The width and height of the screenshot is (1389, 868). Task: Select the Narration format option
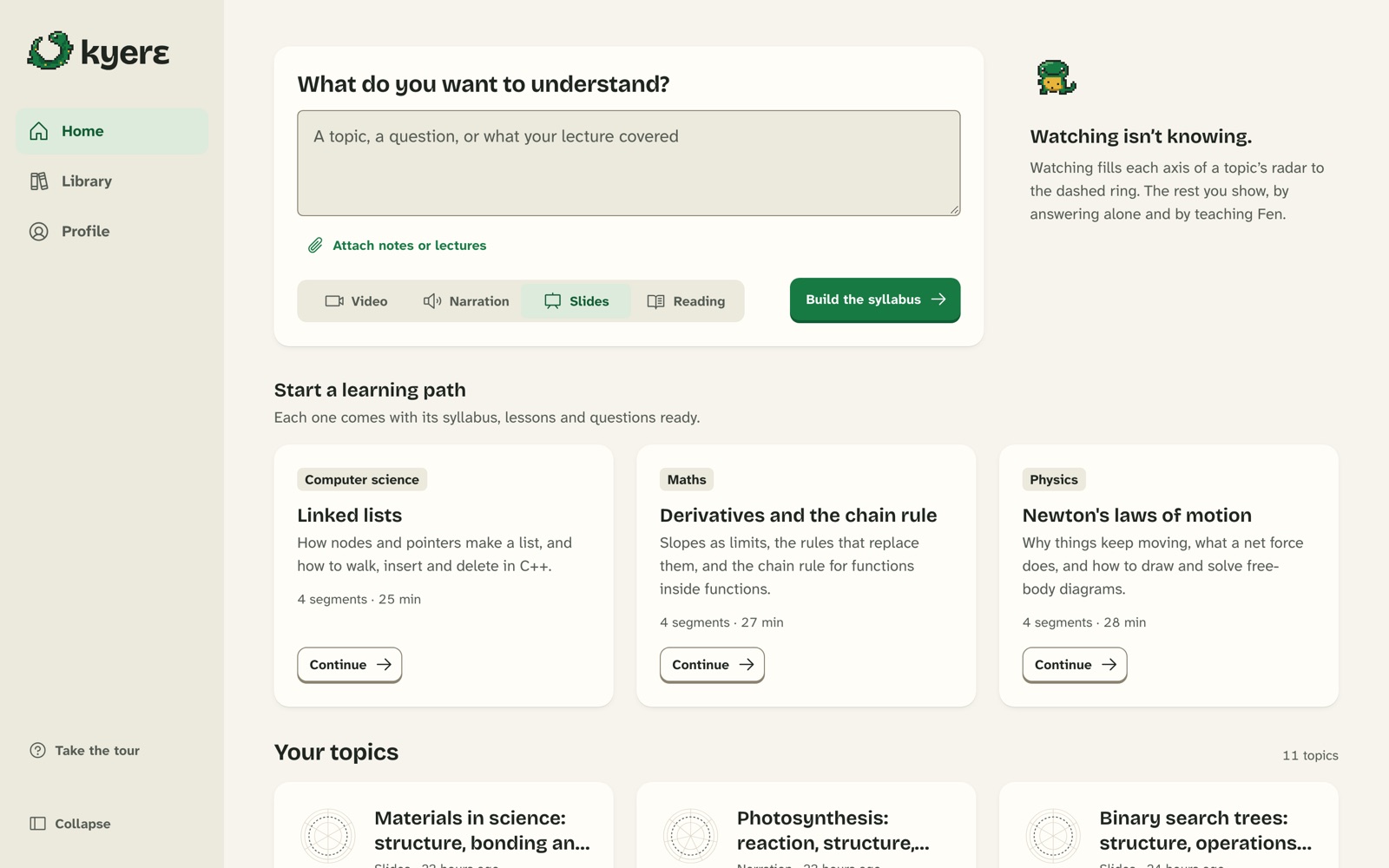click(466, 301)
